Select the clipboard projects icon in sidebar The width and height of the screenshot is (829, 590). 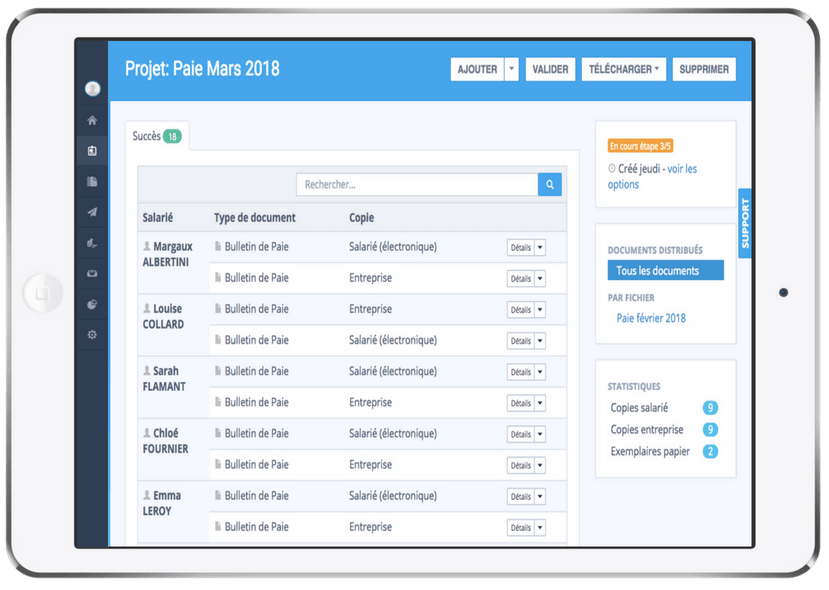pos(91,150)
